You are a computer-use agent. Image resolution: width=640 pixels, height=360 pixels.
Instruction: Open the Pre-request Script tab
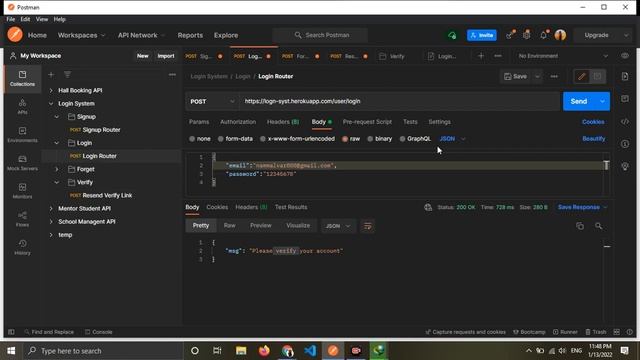coord(367,122)
